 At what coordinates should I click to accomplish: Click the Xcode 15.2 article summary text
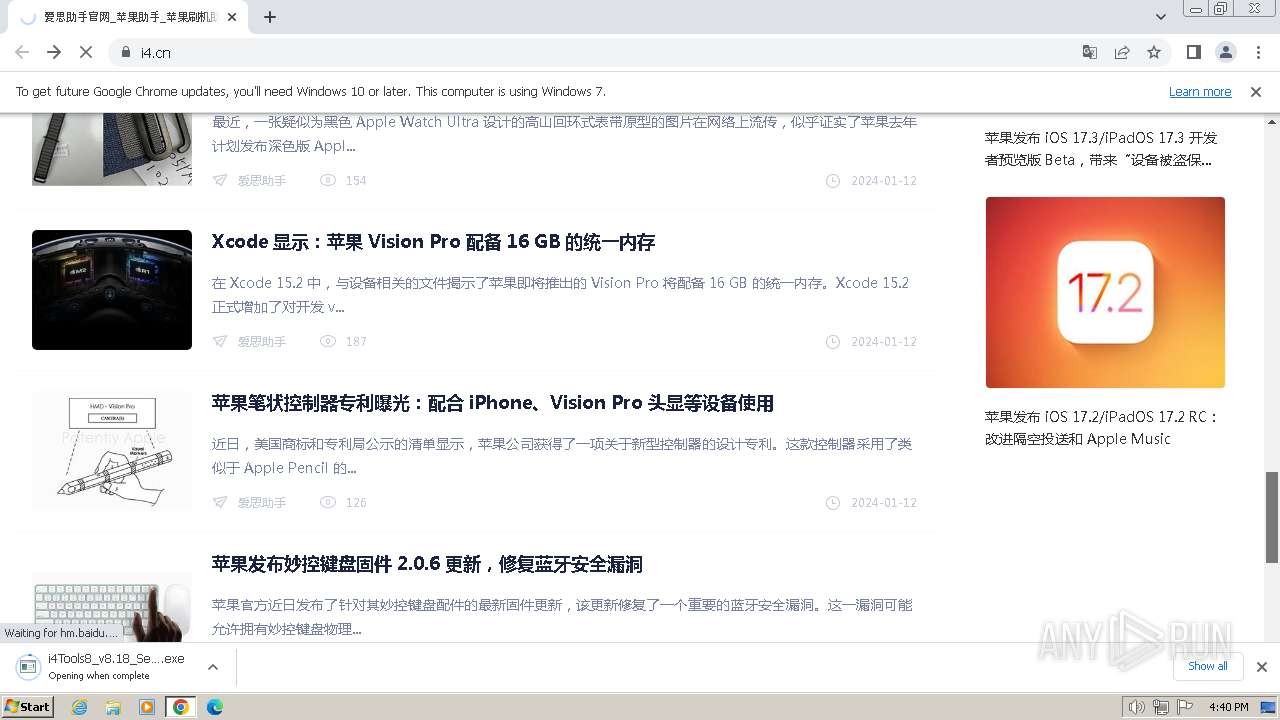click(x=560, y=295)
